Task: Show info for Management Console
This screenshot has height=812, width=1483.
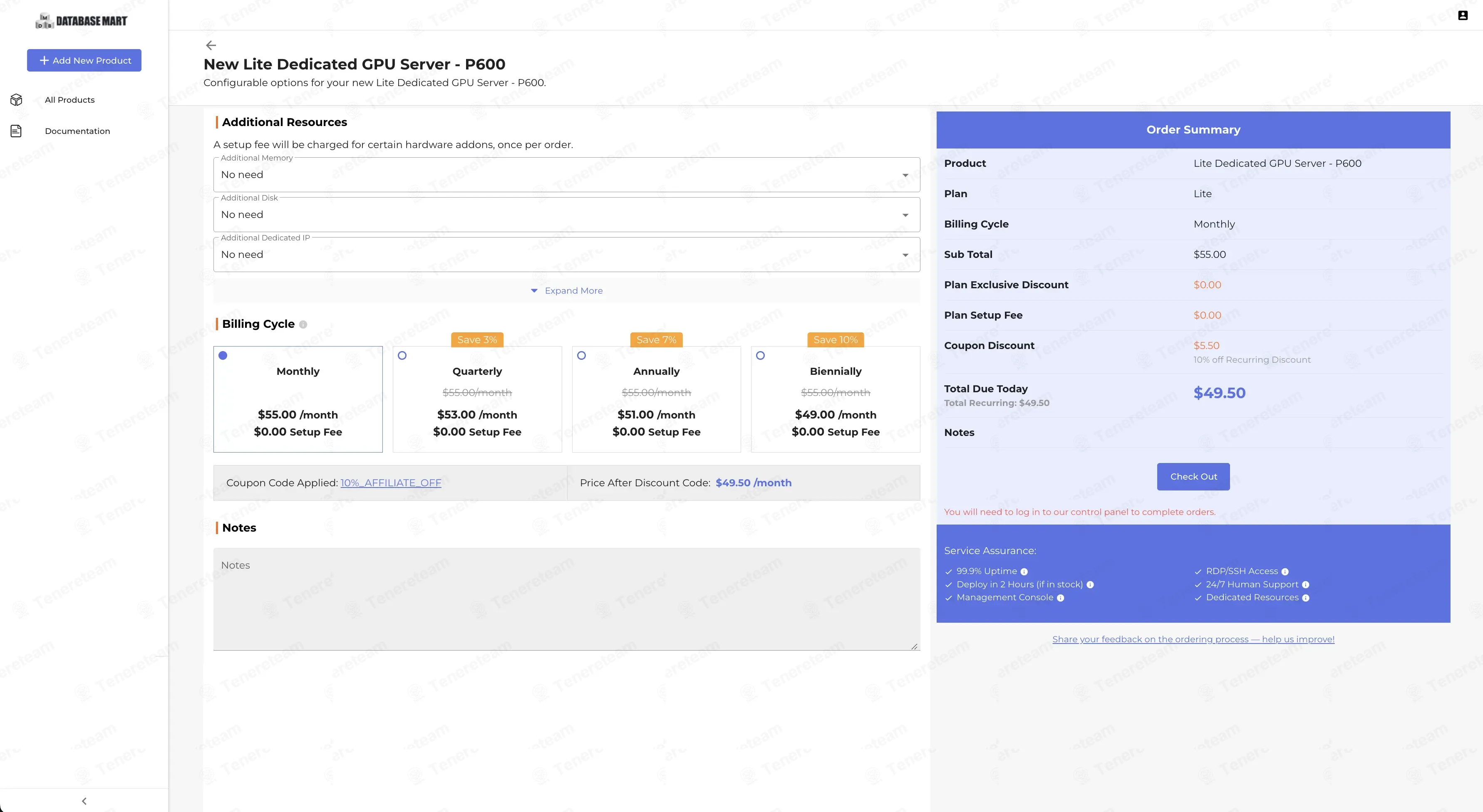Action: (1060, 598)
